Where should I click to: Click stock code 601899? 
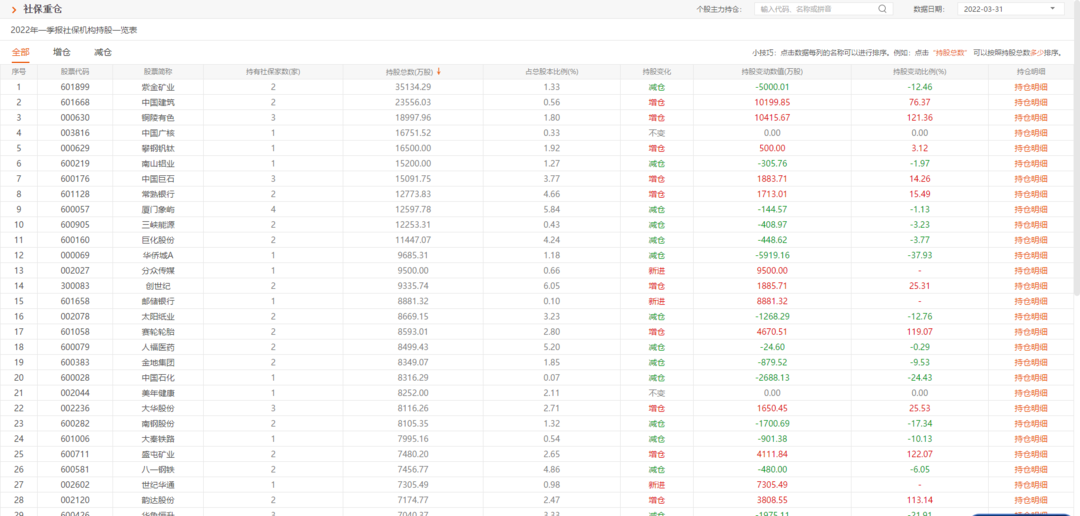click(75, 87)
